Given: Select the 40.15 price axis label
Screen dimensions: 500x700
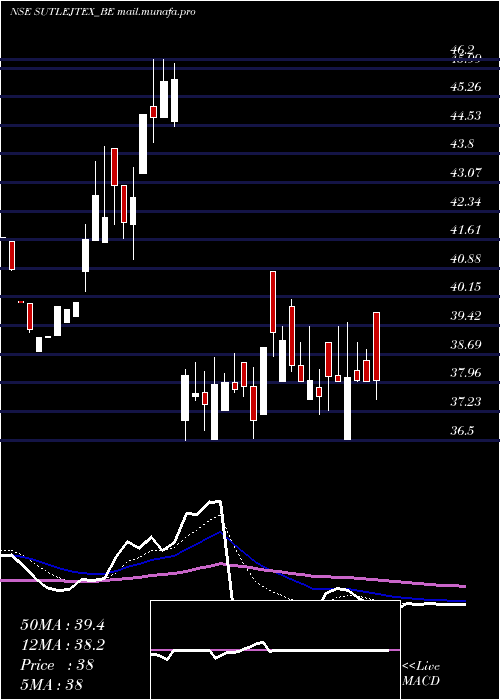Looking at the screenshot, I should [466, 287].
